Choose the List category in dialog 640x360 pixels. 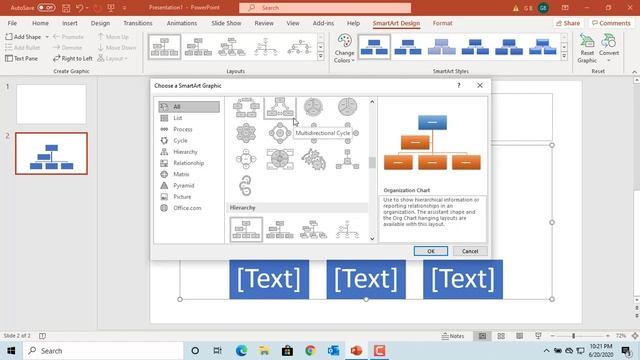189,118
